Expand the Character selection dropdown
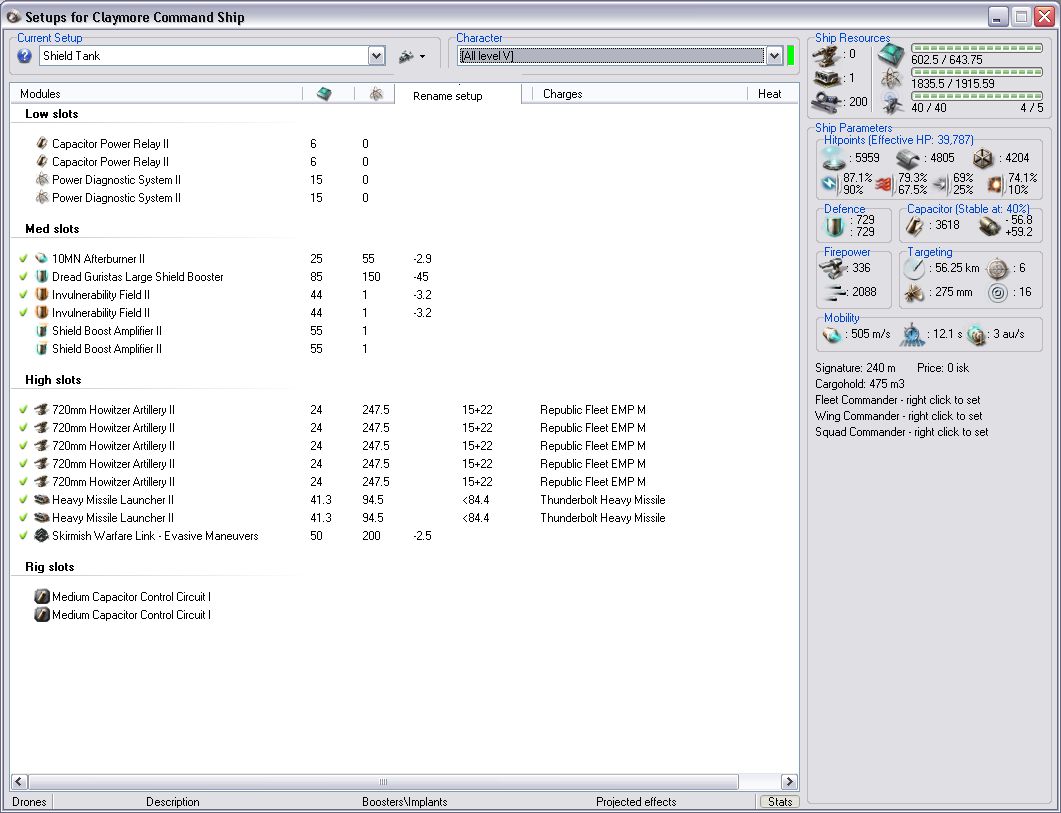1061x813 pixels. 773,56
